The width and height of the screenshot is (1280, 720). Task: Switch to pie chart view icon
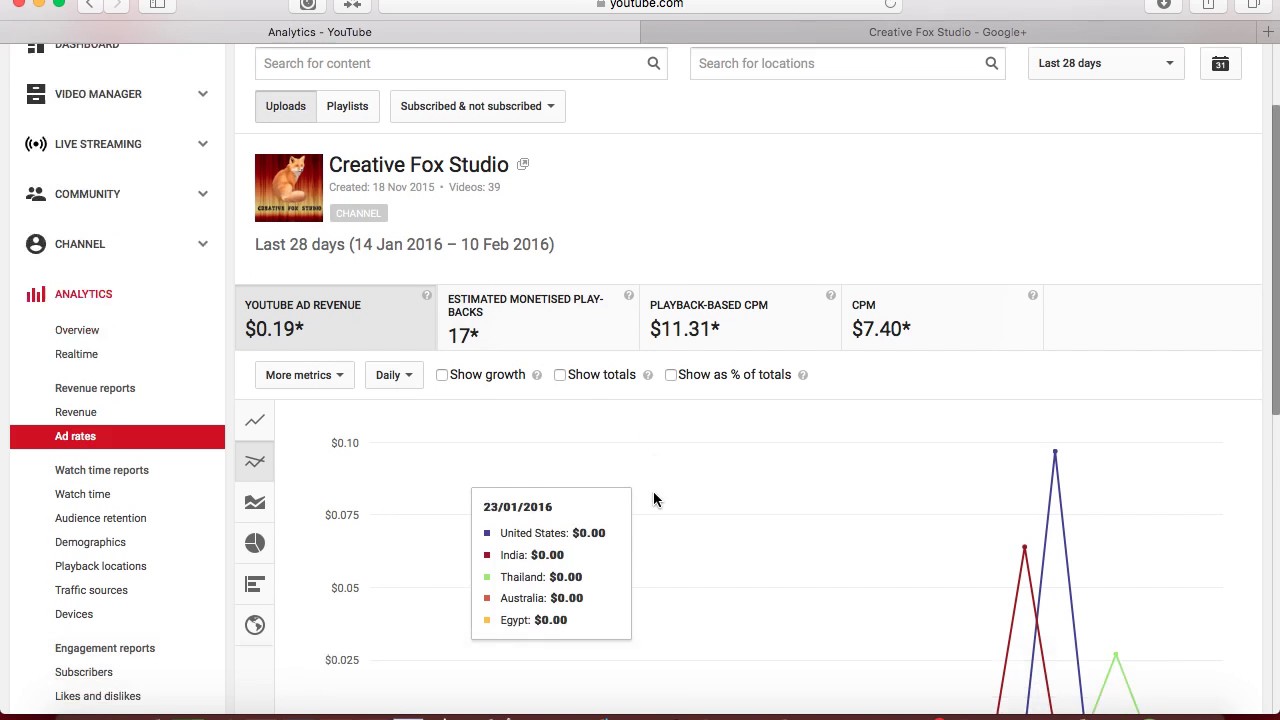click(x=255, y=543)
